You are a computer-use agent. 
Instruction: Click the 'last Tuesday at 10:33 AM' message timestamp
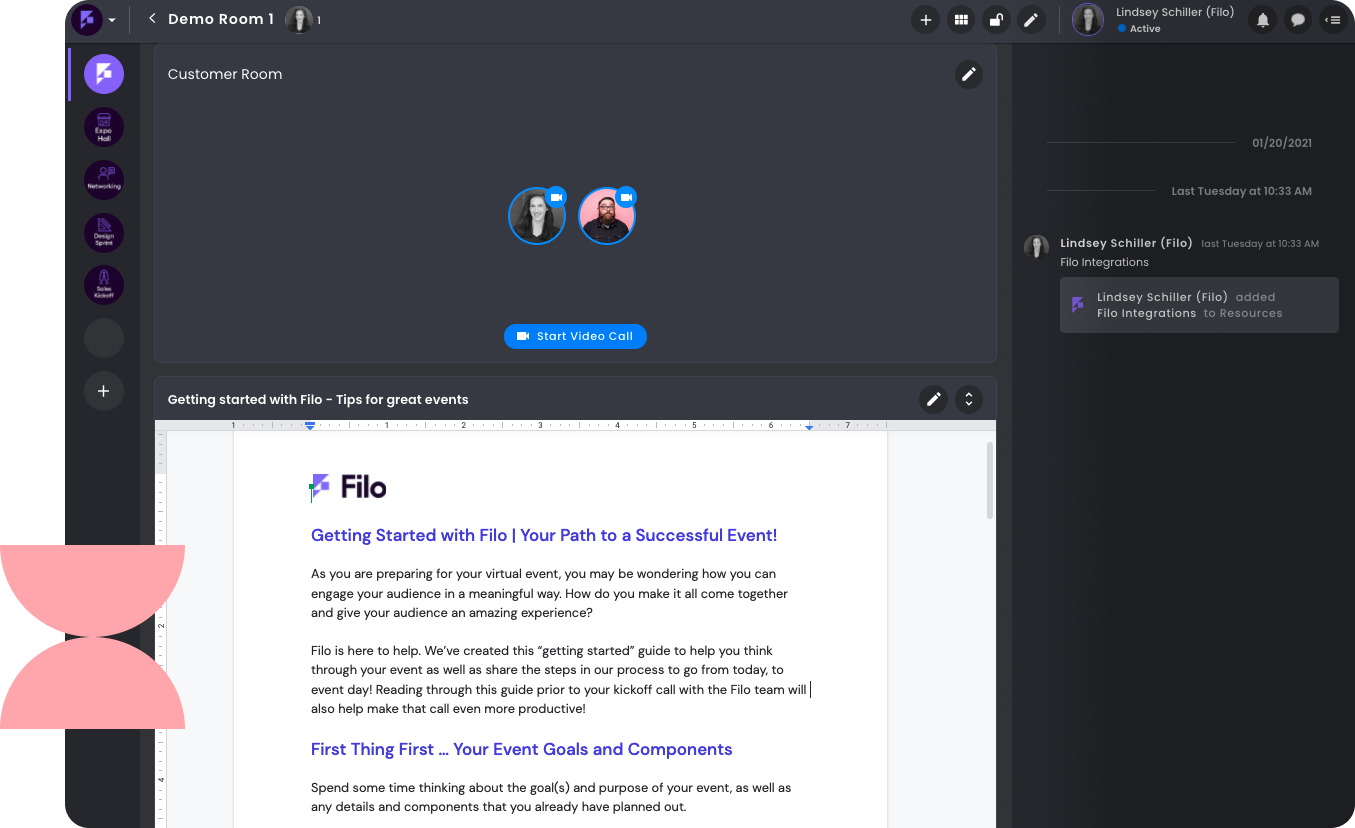(1260, 244)
